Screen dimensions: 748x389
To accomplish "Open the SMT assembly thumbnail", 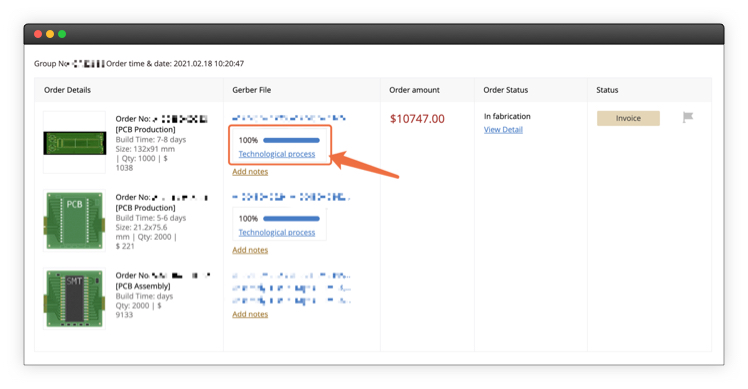I will coord(74,299).
